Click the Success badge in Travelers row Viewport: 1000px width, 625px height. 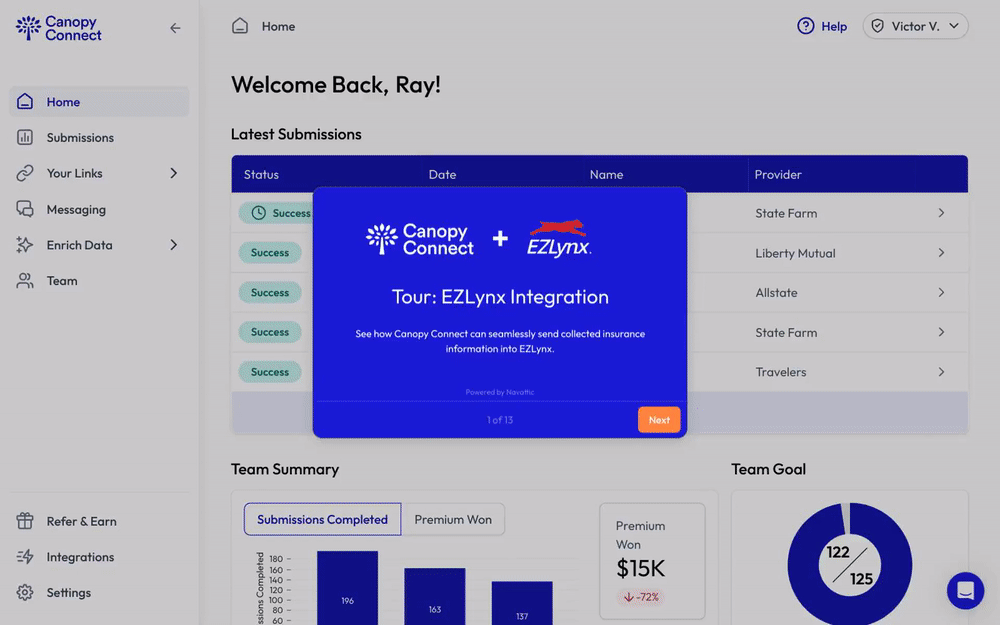270,372
